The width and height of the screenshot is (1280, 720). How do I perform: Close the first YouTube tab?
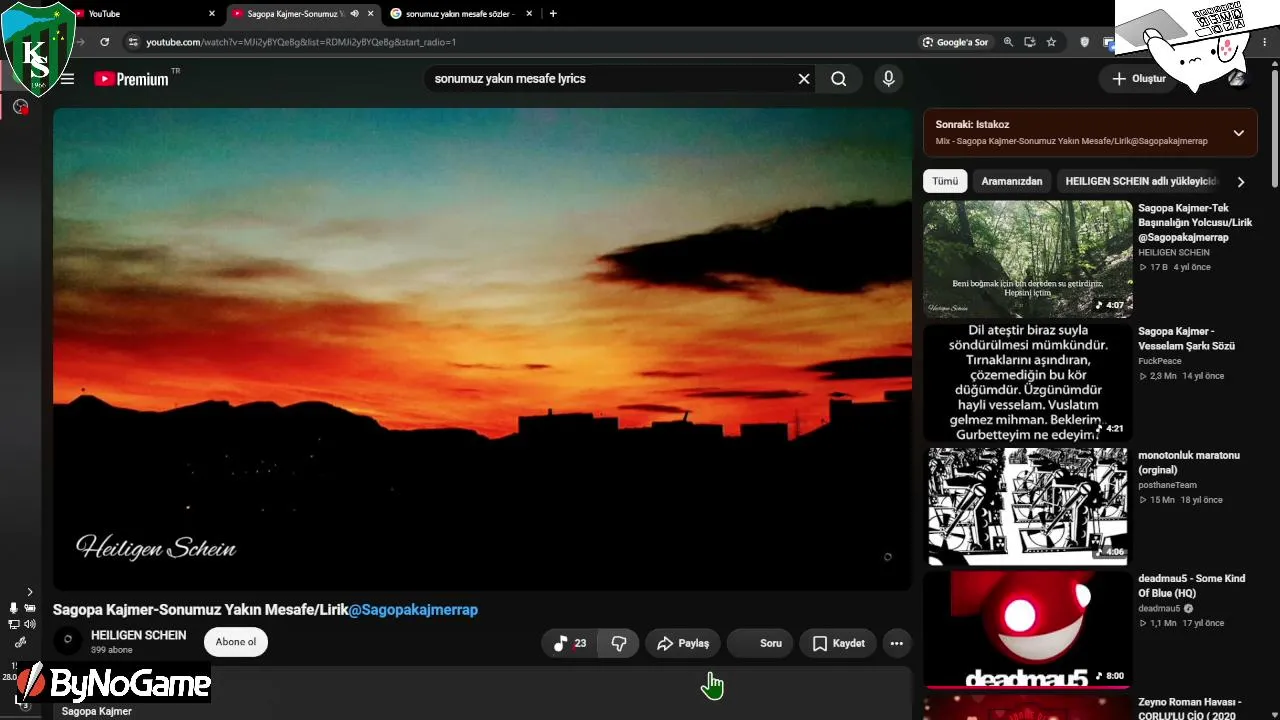click(x=212, y=14)
